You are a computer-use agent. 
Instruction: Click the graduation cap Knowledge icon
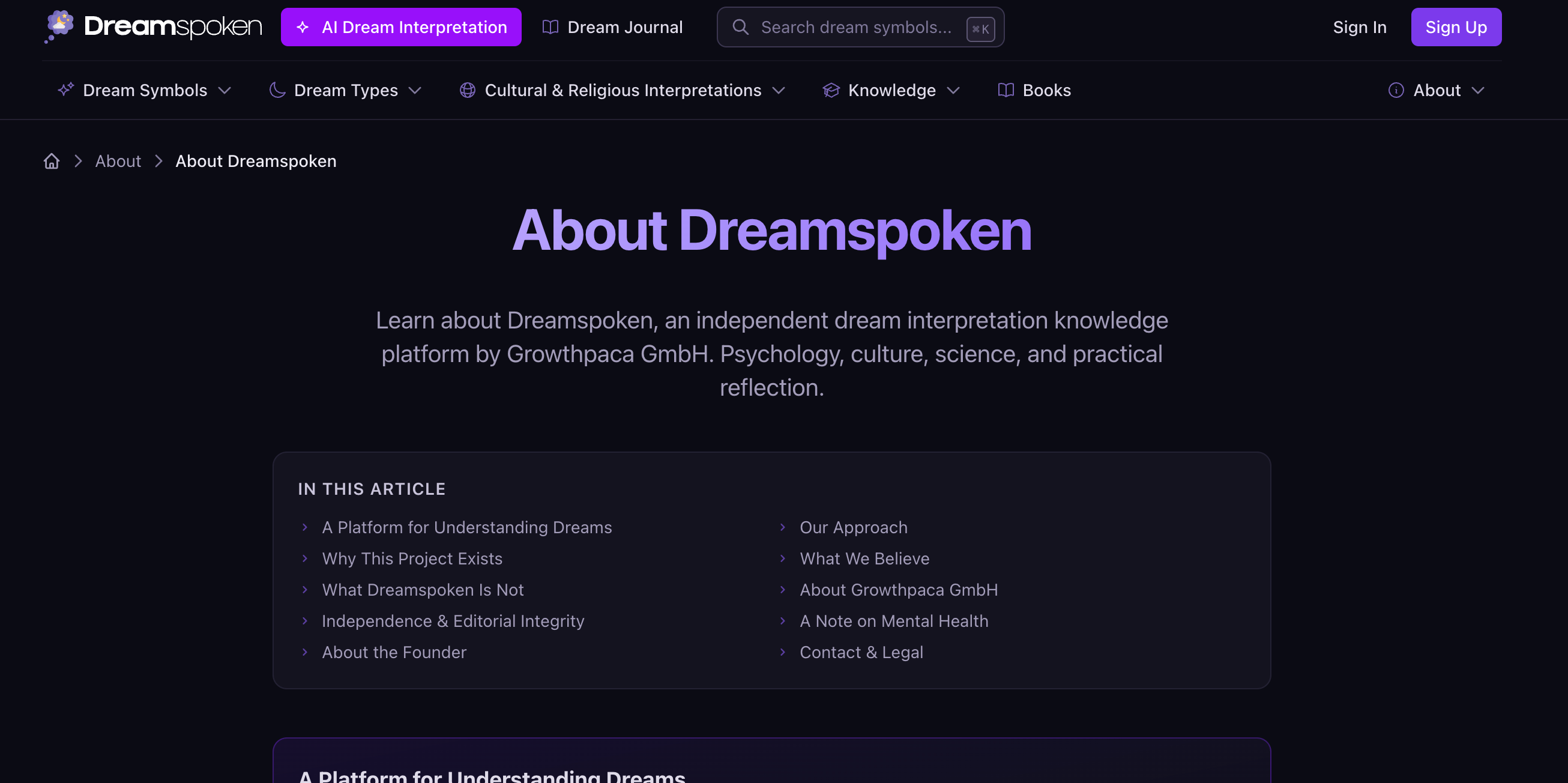coord(831,90)
